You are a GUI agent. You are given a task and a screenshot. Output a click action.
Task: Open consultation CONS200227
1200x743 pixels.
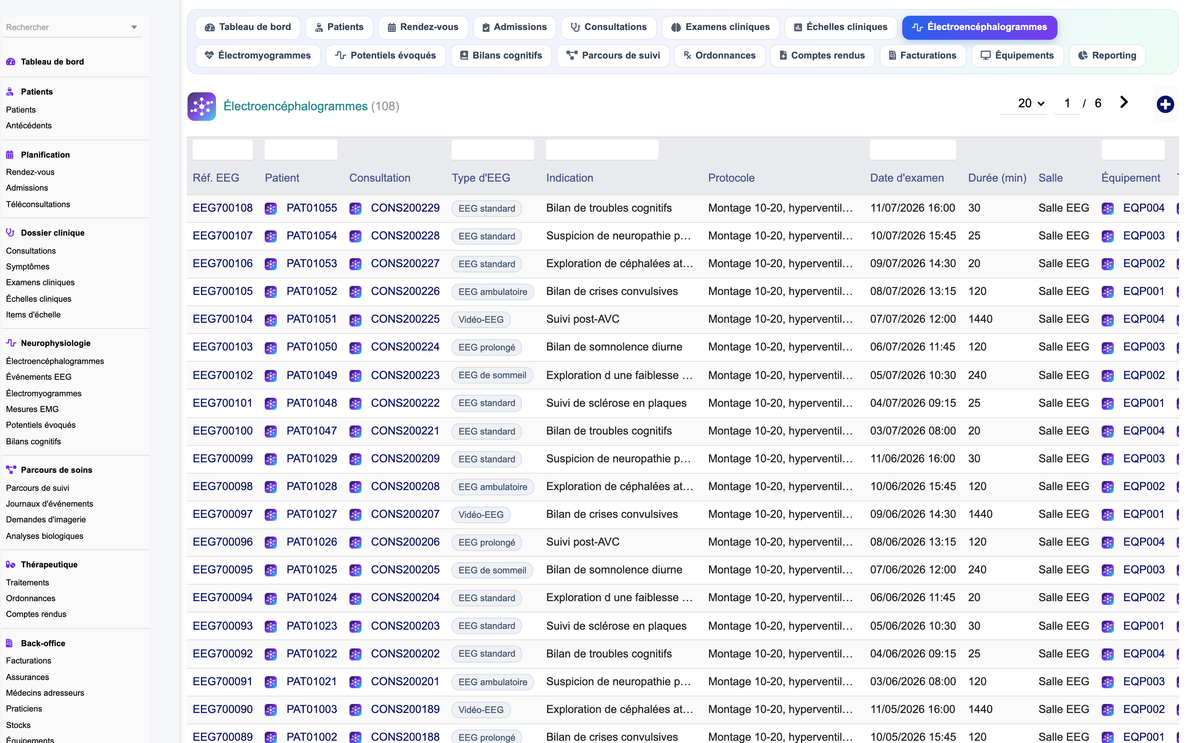tap(405, 264)
